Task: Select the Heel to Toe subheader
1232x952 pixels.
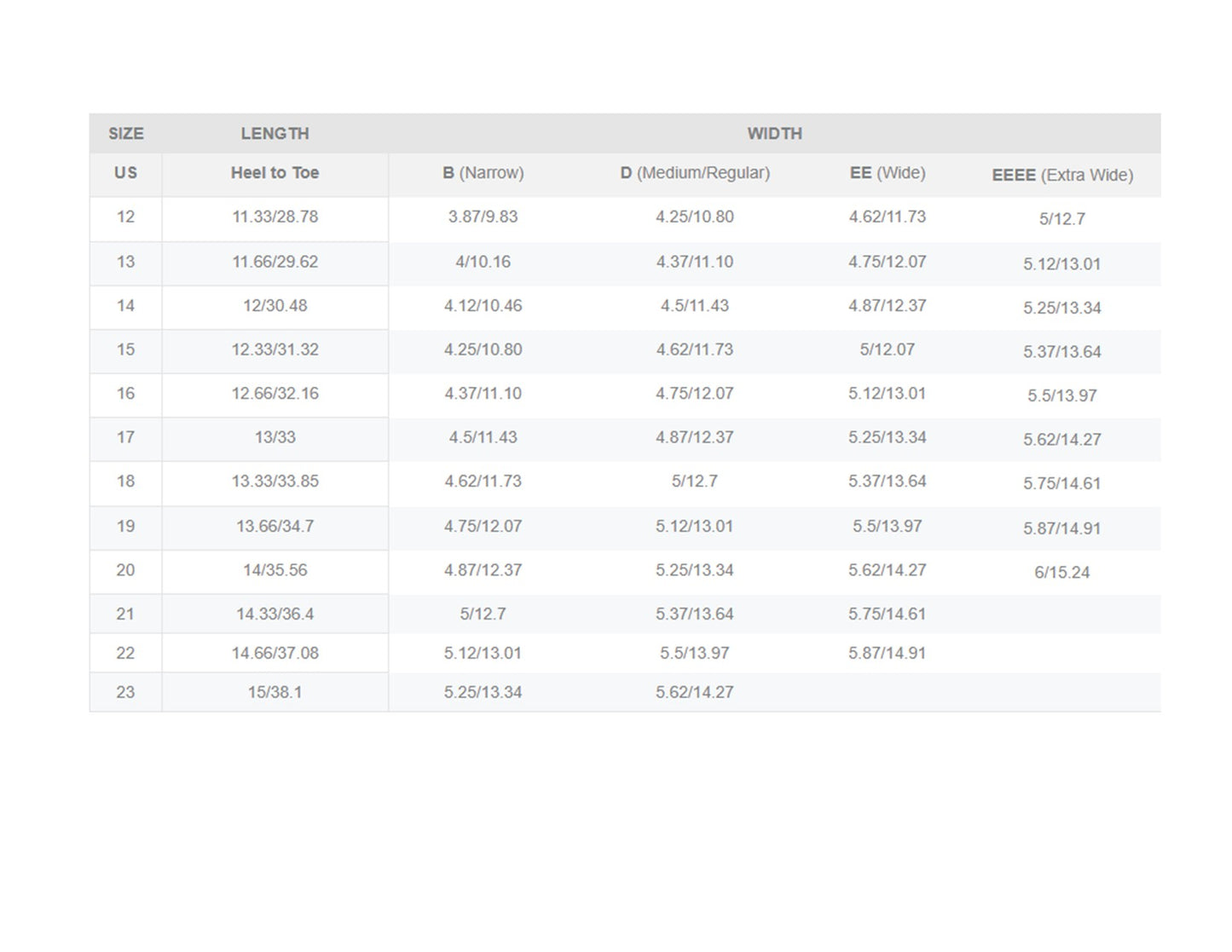Action: (275, 173)
